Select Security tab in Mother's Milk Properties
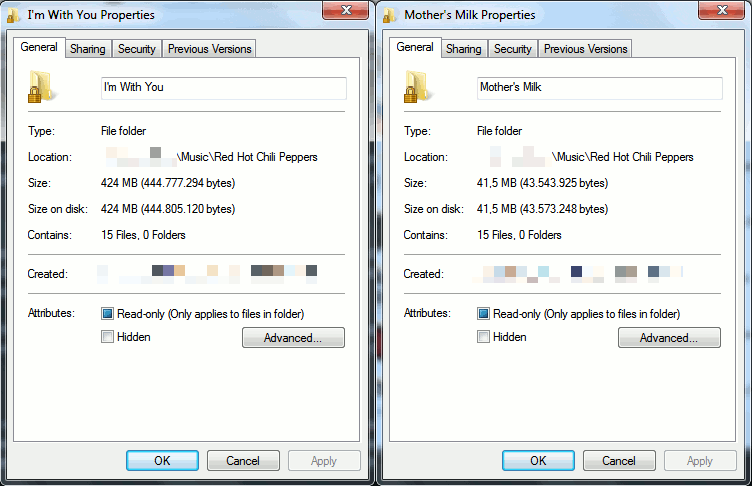 (x=513, y=49)
